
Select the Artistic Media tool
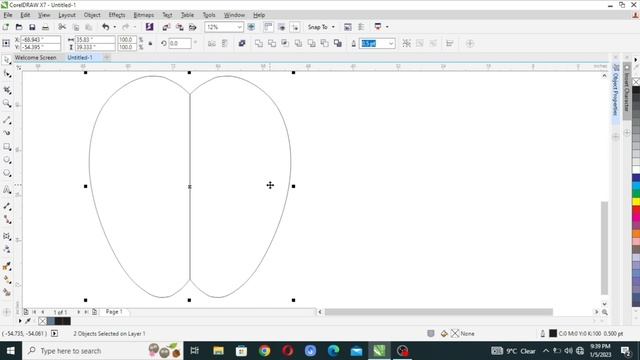7,133
